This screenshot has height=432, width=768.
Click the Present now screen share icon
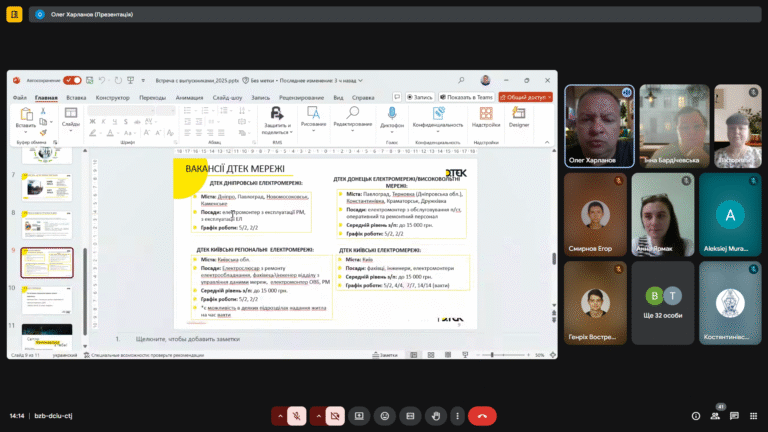pyautogui.click(x=359, y=416)
